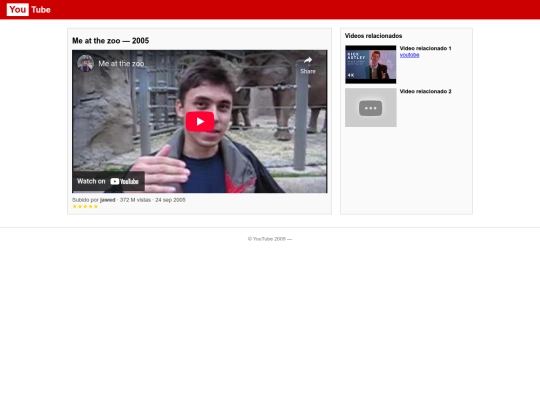Click the Watch on YouTube button
The width and height of the screenshot is (540, 405).
(x=108, y=181)
